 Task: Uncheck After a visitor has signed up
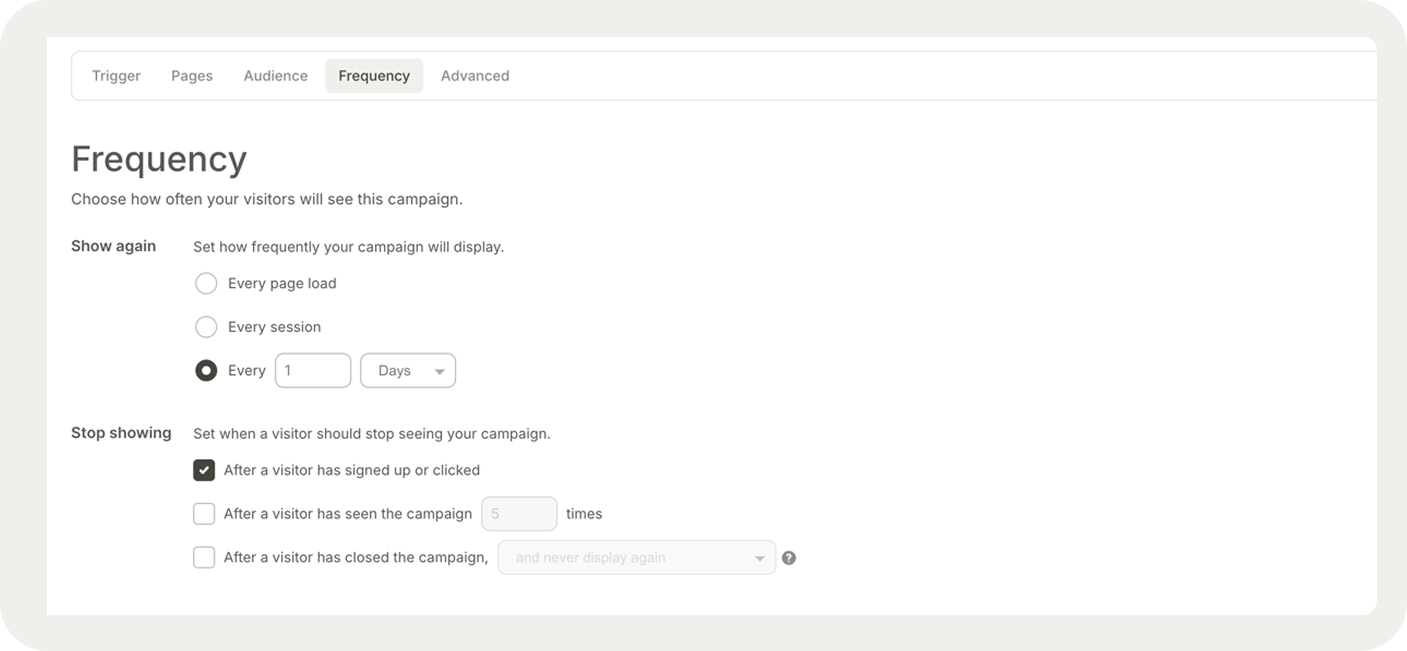pyautogui.click(x=204, y=470)
